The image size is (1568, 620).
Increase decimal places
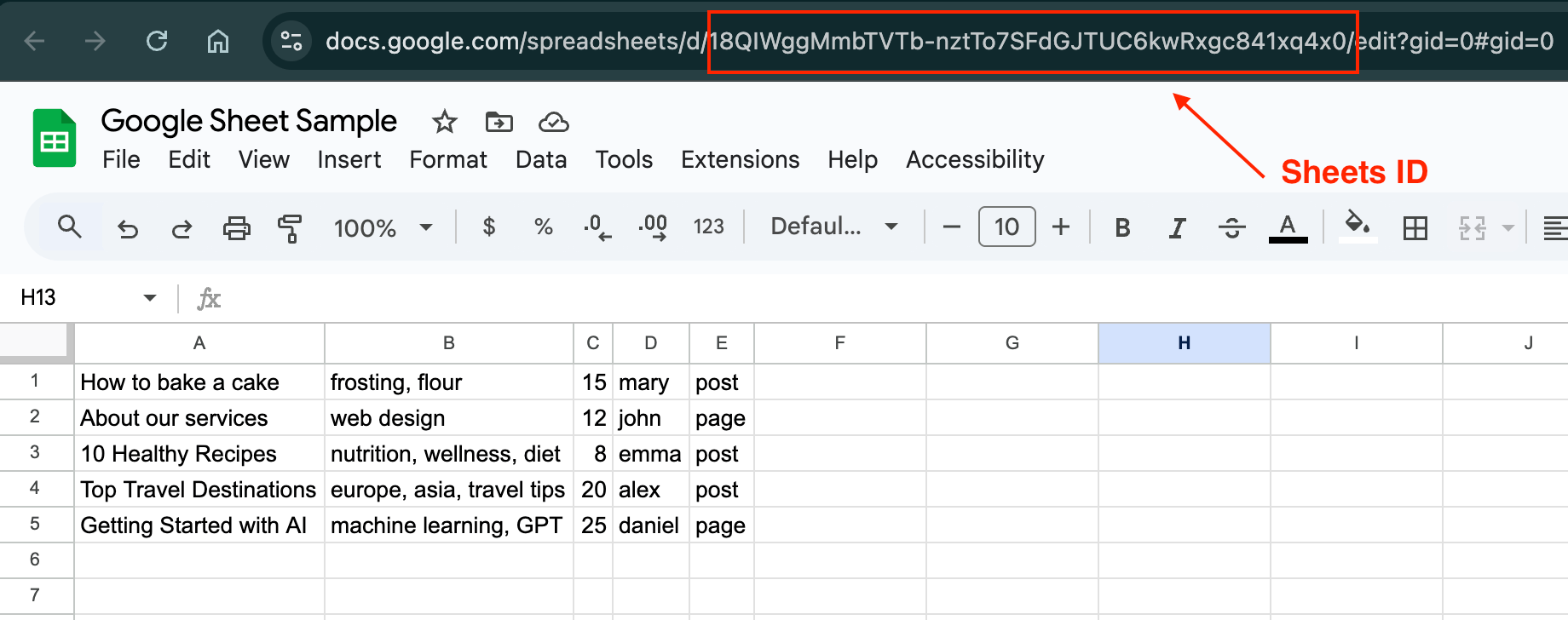pos(653,227)
